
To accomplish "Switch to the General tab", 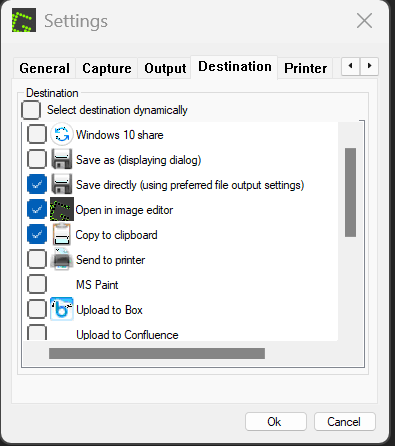I will pos(44,68).
